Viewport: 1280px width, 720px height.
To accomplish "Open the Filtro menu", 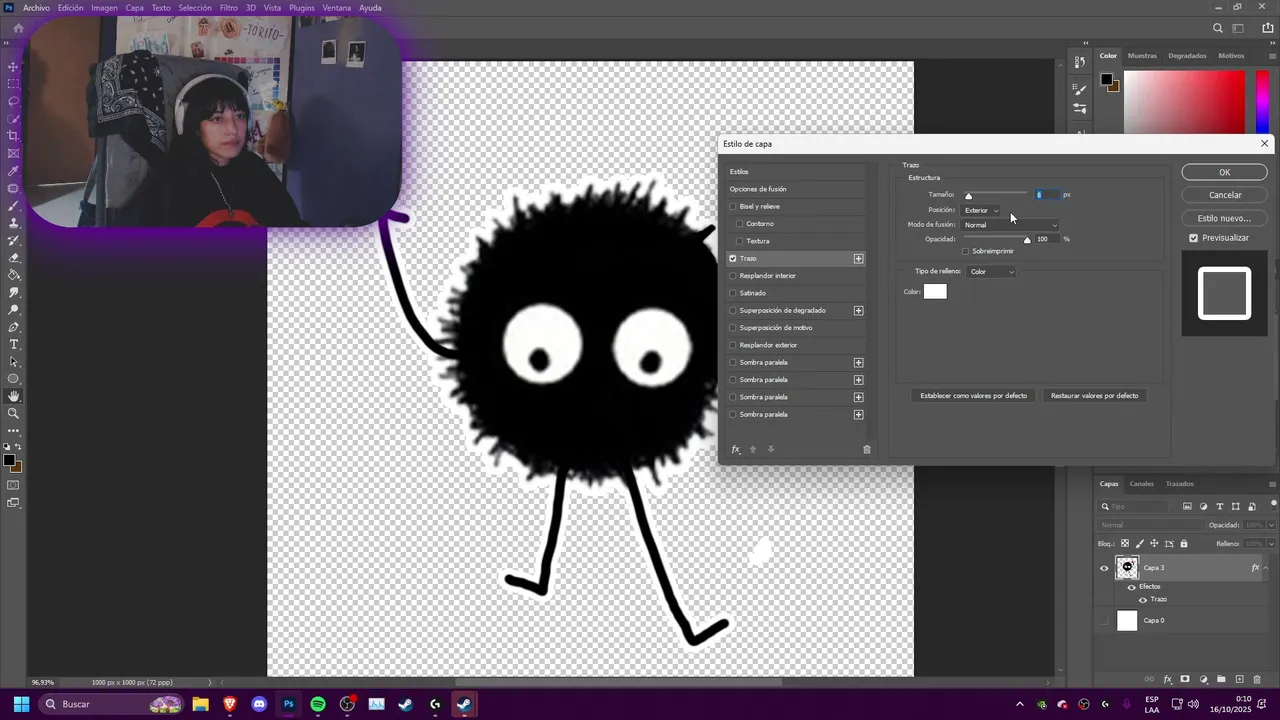I will click(229, 8).
